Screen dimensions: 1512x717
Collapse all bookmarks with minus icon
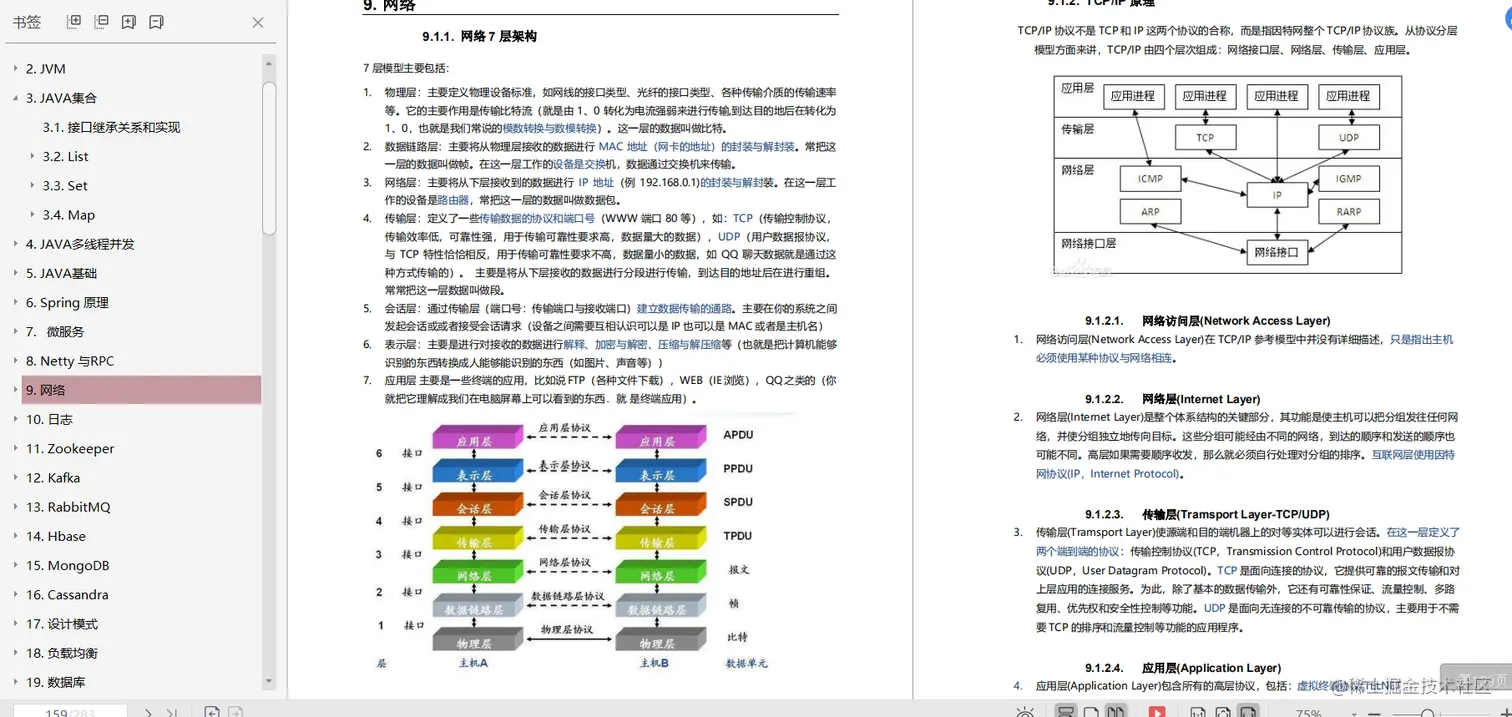[100, 22]
